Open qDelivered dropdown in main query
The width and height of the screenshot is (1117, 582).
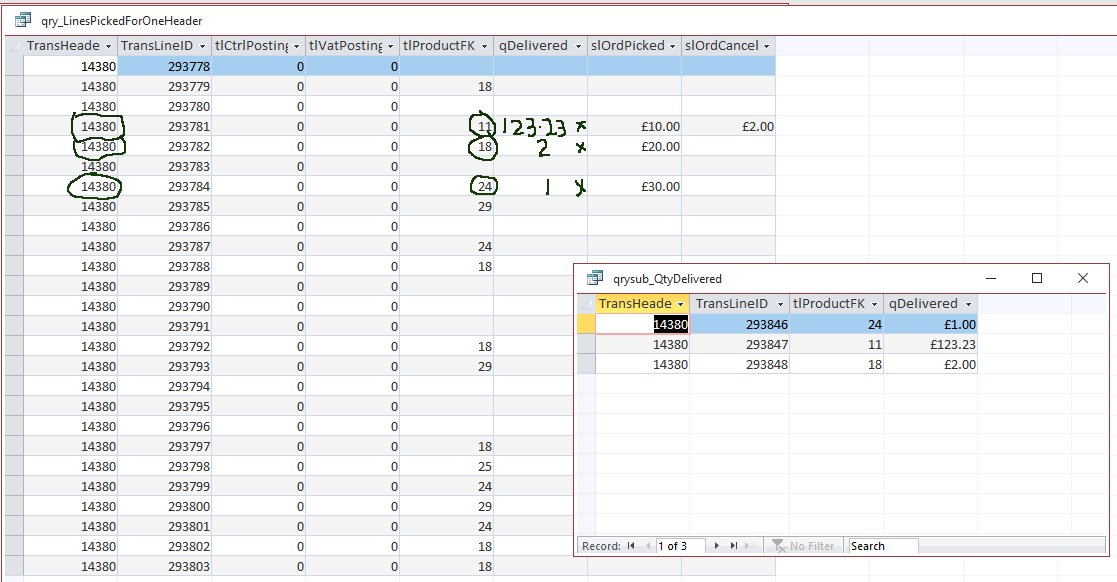pos(578,46)
